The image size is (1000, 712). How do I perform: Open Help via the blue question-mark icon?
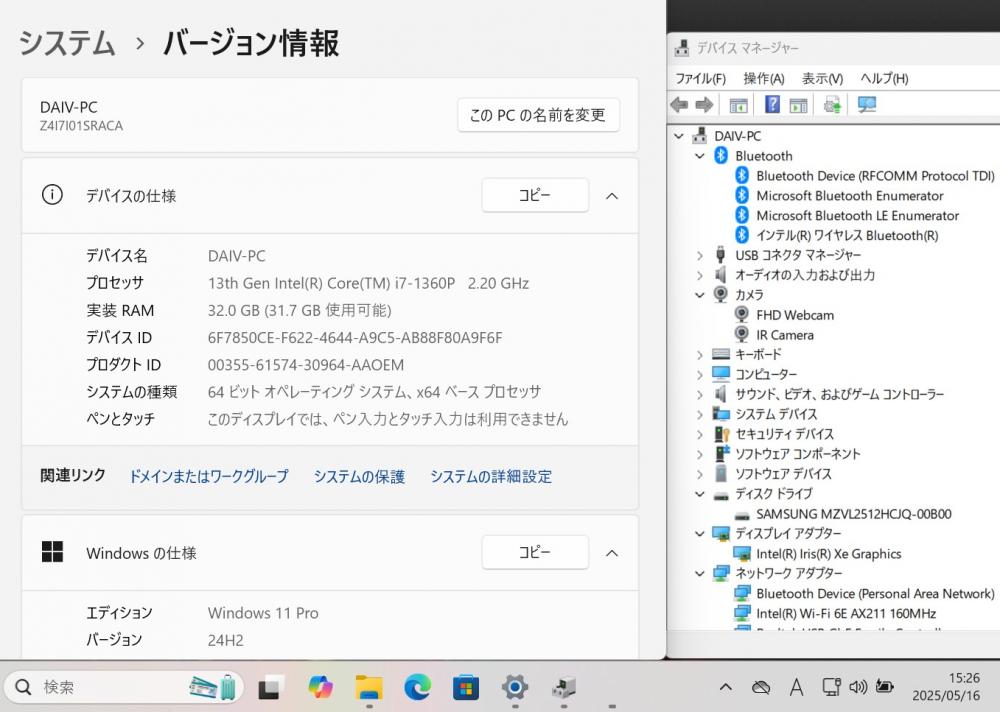click(x=772, y=105)
